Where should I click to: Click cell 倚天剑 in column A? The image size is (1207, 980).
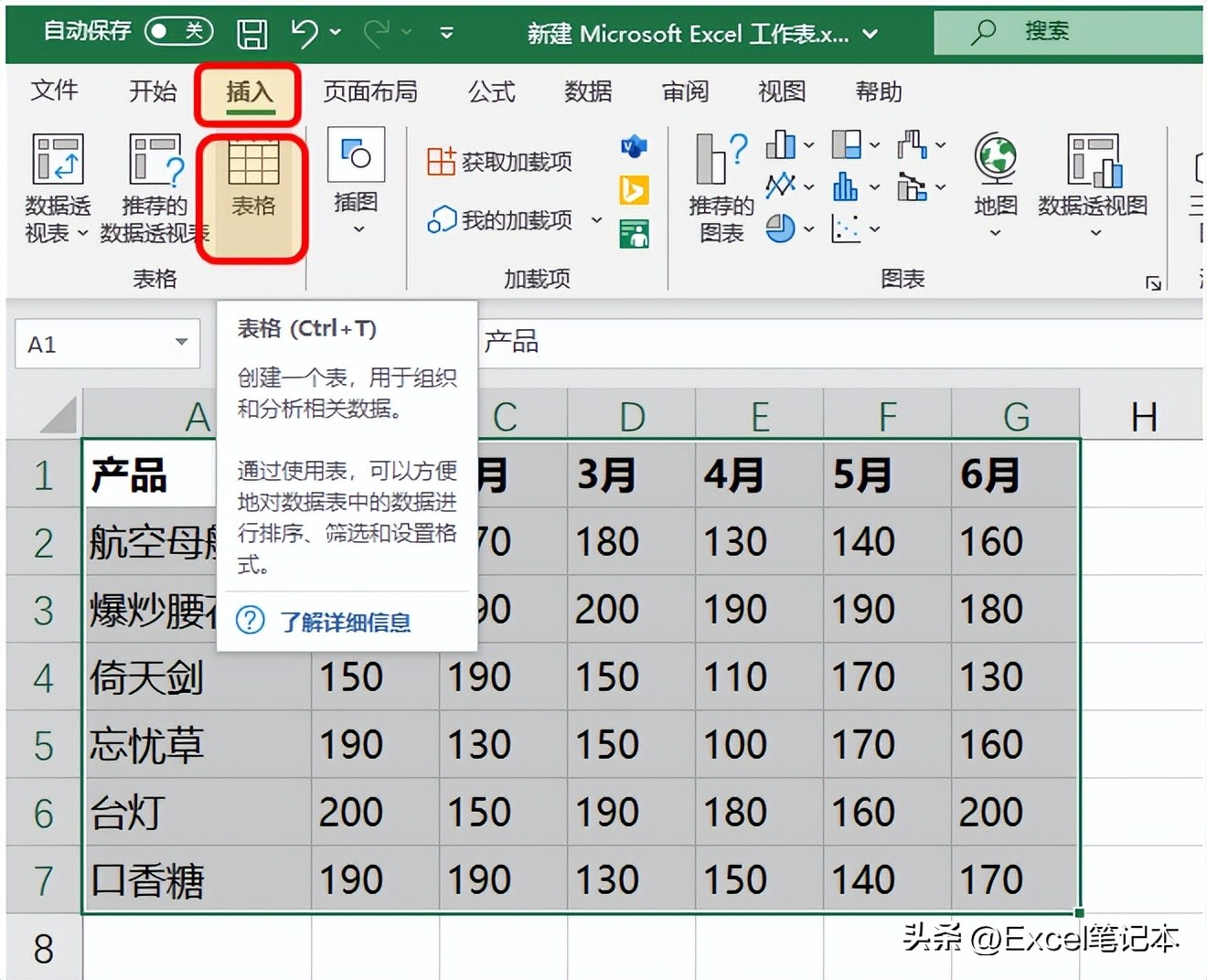coord(198,677)
